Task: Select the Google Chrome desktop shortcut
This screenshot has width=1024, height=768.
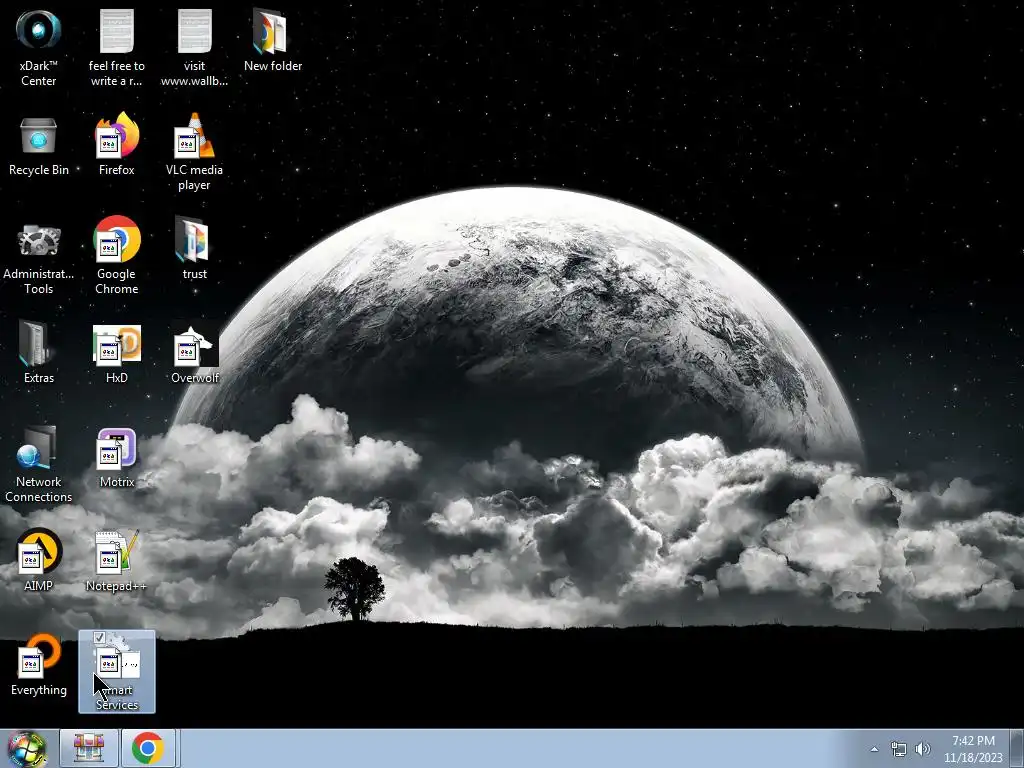Action: [116, 256]
